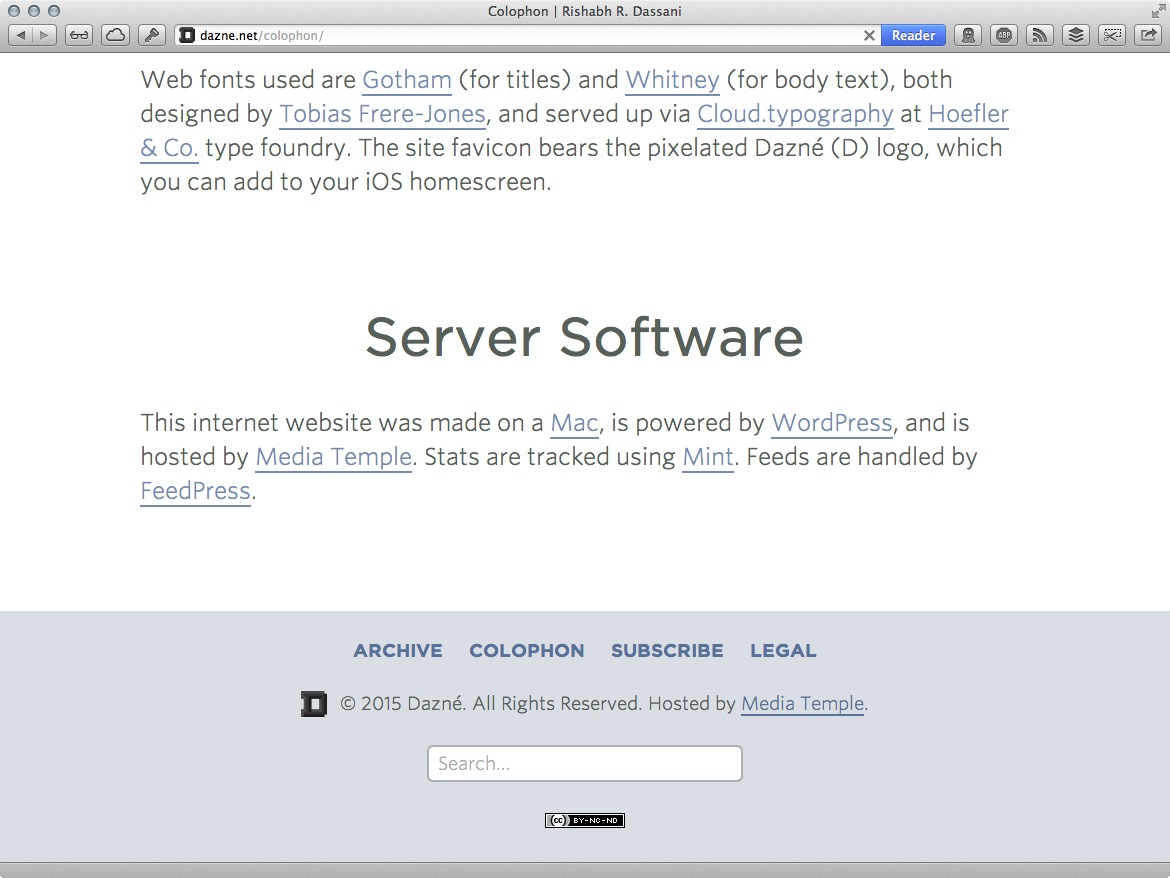Screen dimensions: 1170x878
Task: Open iCloud Tabs cloud icon
Action: click(115, 35)
